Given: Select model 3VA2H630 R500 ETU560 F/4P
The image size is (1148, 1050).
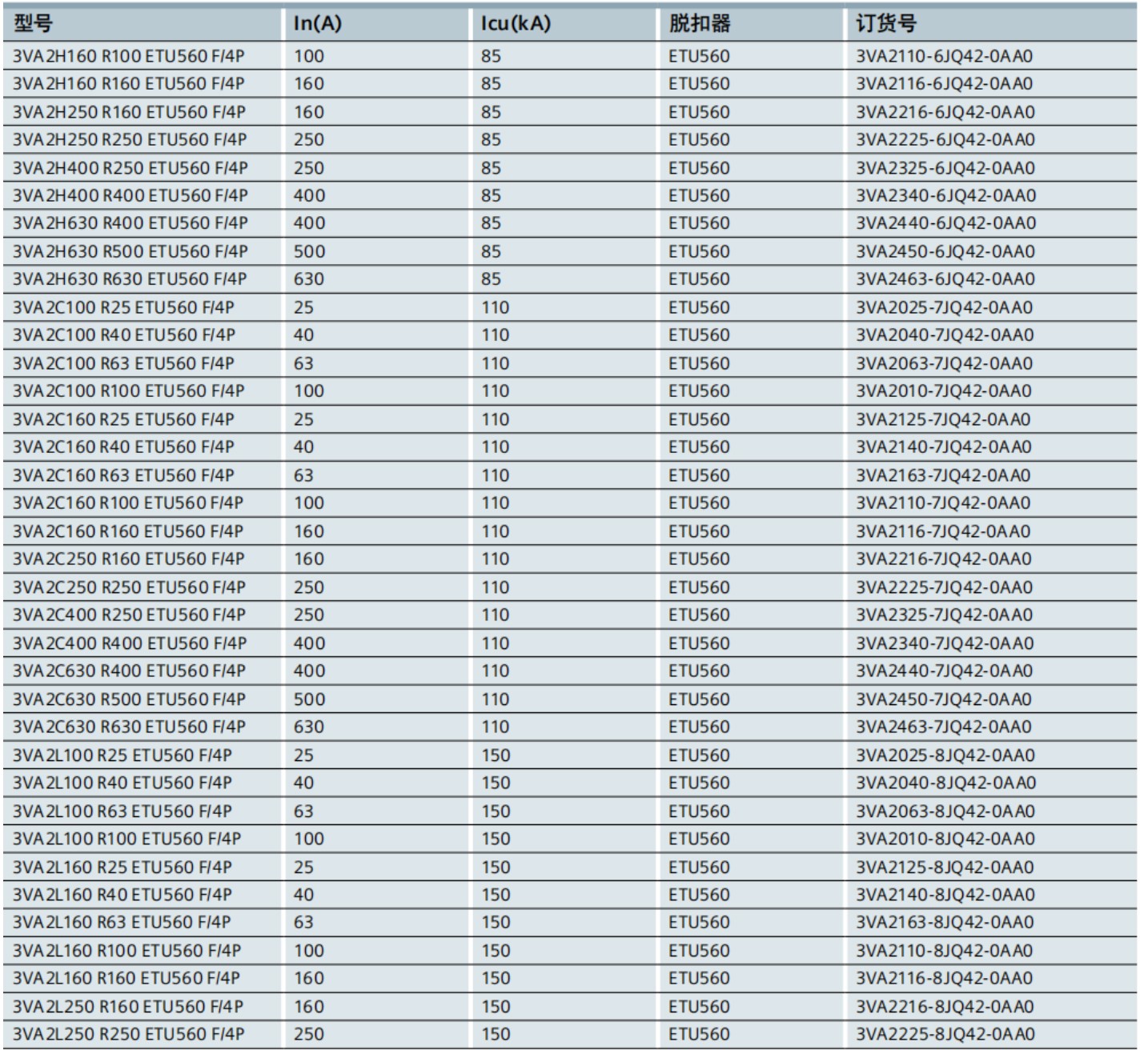Looking at the screenshot, I should pyautogui.click(x=130, y=251).
